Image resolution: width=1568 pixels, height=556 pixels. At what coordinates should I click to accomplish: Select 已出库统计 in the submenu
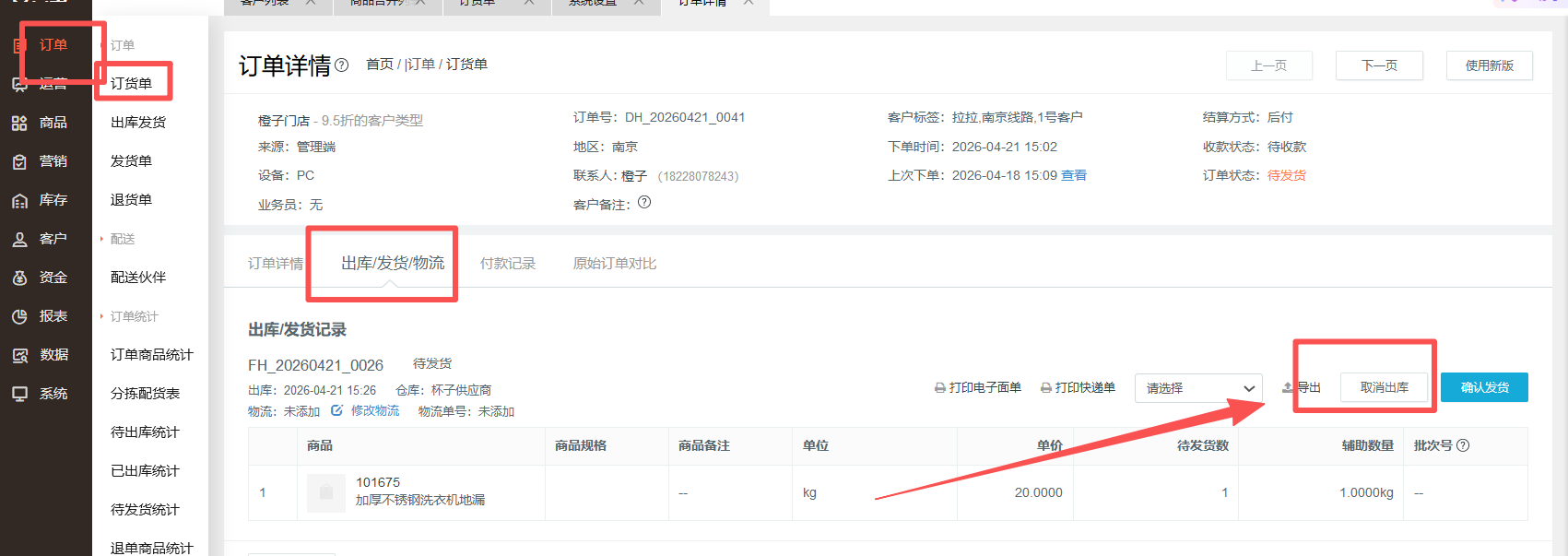pyautogui.click(x=145, y=470)
